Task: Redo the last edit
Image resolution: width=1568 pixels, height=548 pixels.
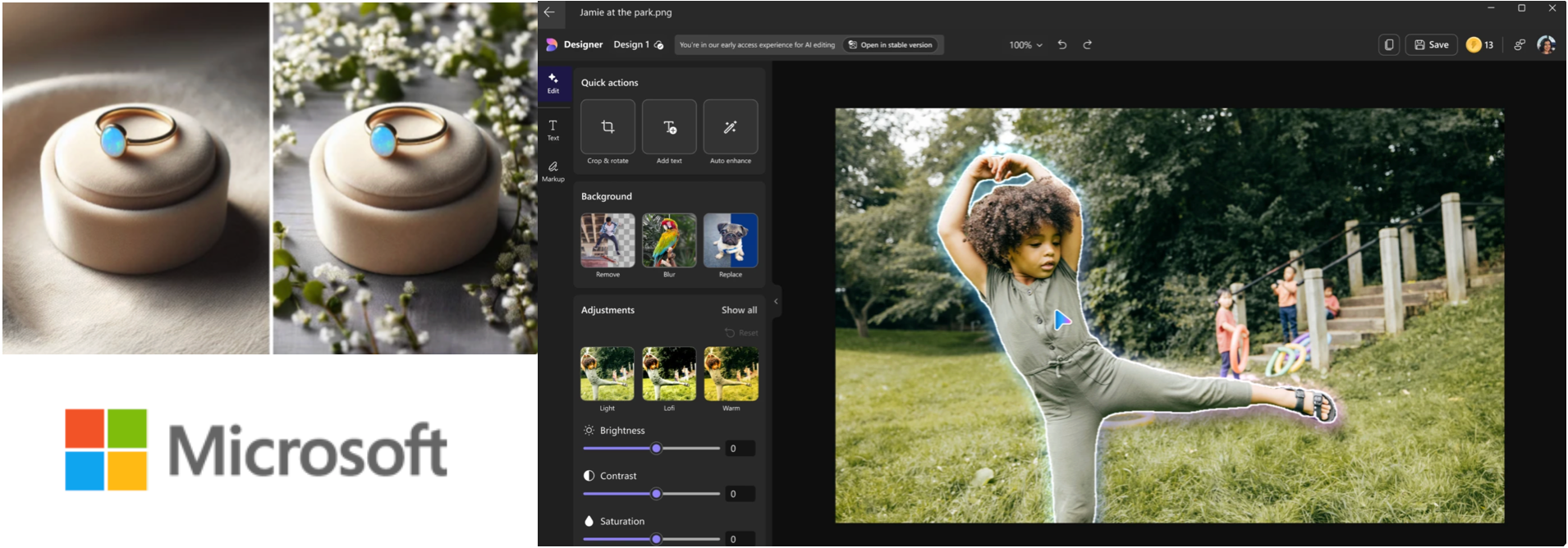Action: [x=1088, y=45]
